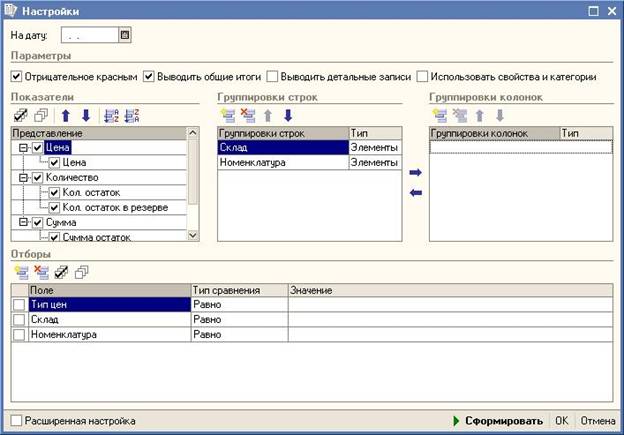This screenshot has height=435, width=624.
Task: Move grouping to columns with right arrow
Action: [x=416, y=173]
